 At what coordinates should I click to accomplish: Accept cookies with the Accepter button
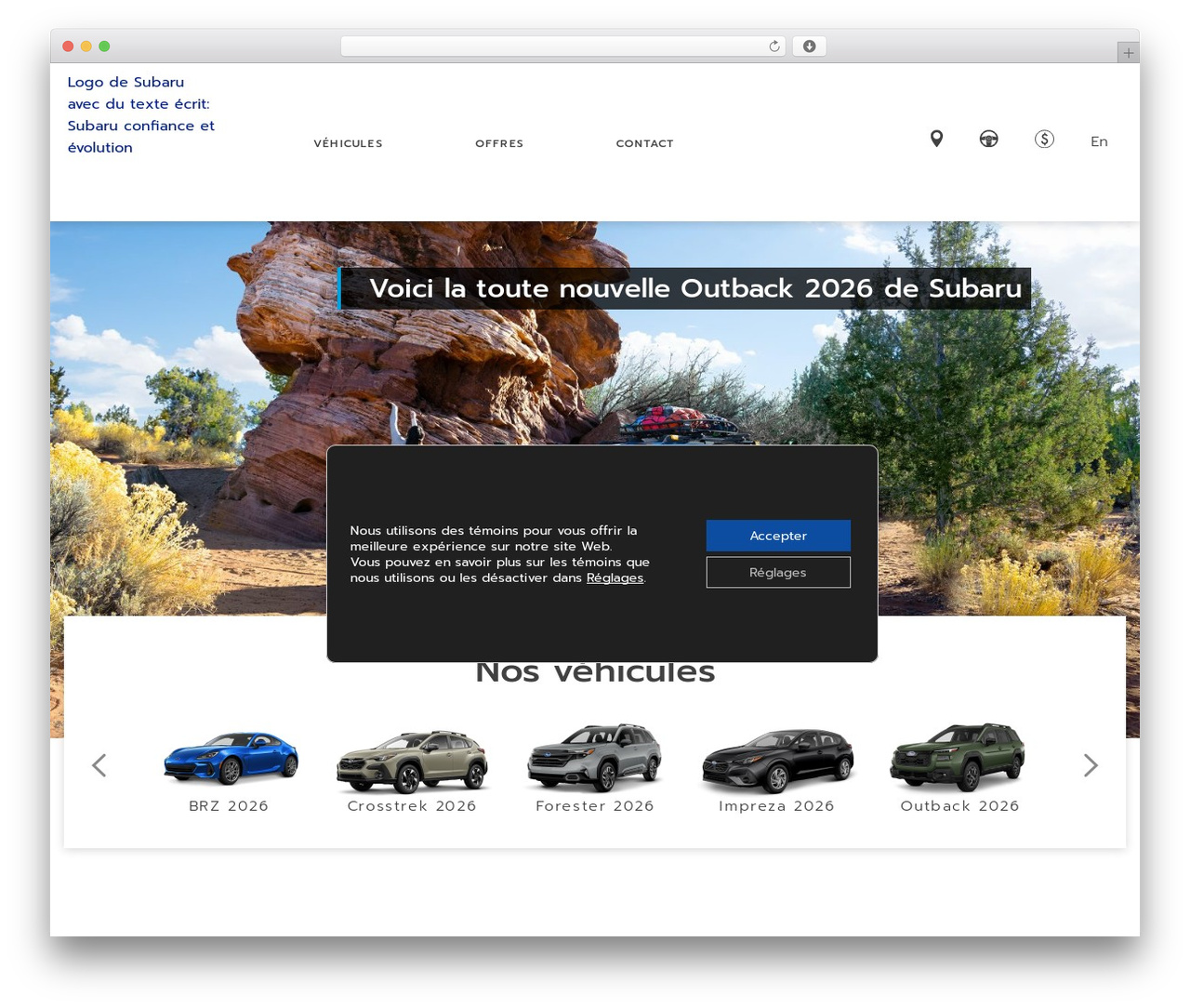pos(778,536)
